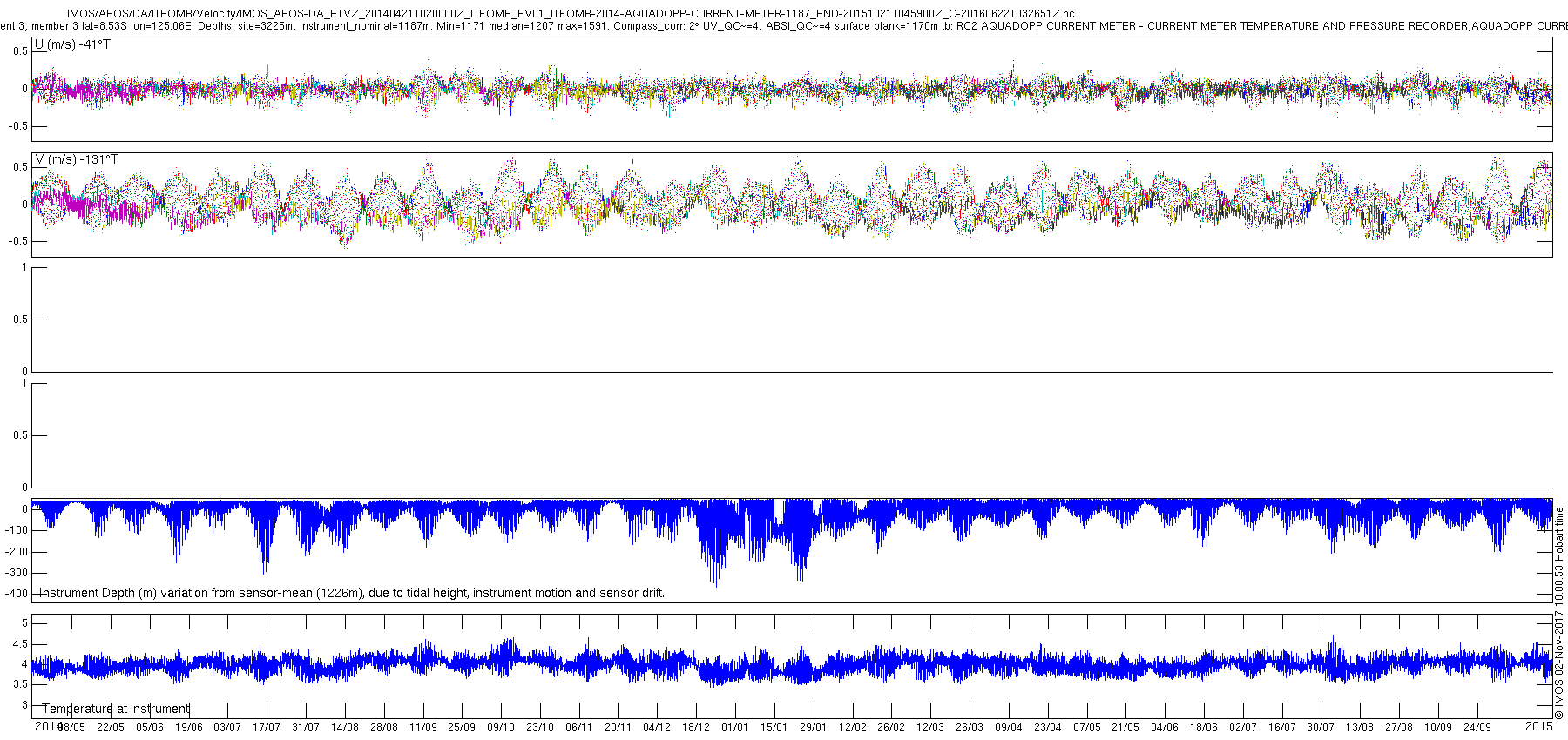Click the '-300' depth axis tick label
This screenshot has height=740, width=1568.
click(18, 574)
